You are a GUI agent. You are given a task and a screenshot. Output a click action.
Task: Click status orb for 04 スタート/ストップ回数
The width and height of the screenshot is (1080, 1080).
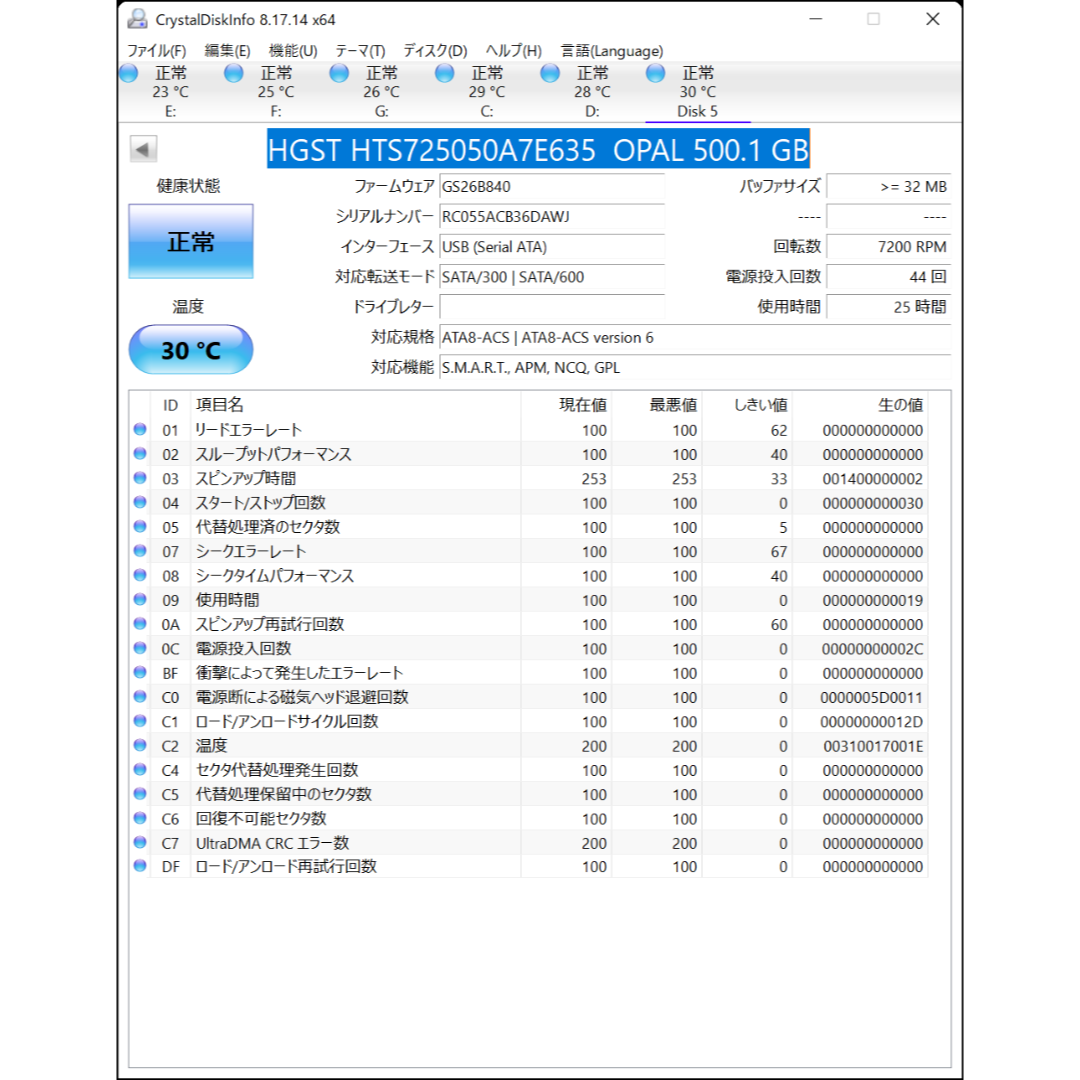point(140,503)
